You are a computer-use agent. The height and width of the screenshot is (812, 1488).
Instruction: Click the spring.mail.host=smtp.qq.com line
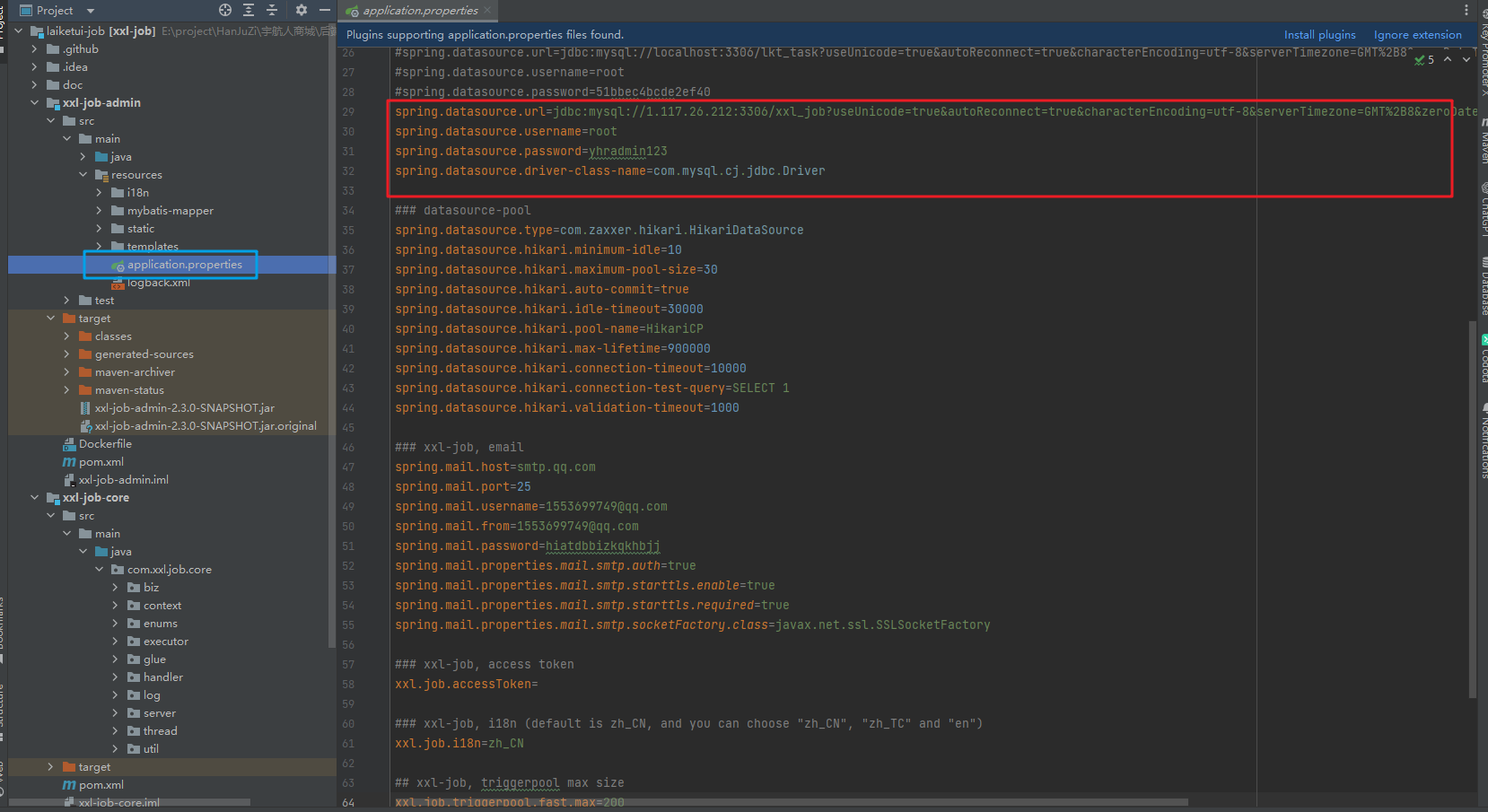495,467
